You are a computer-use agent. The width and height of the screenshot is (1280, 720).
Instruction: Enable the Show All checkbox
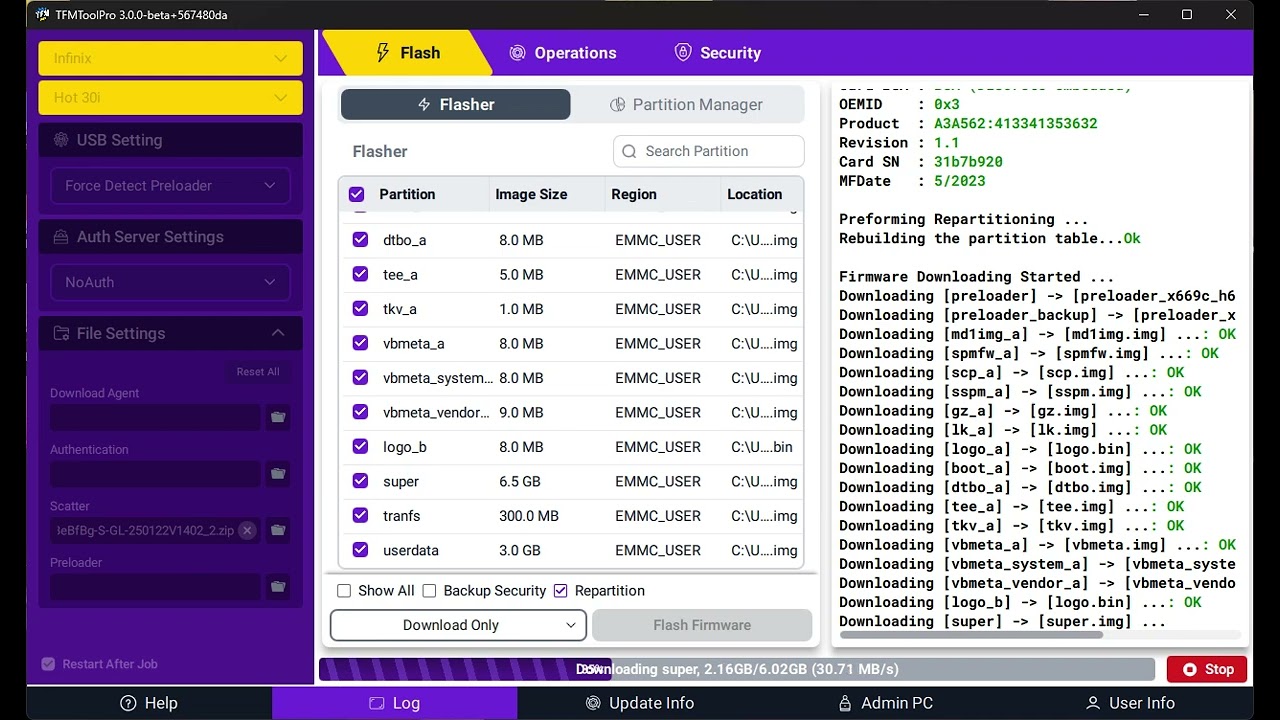[344, 591]
